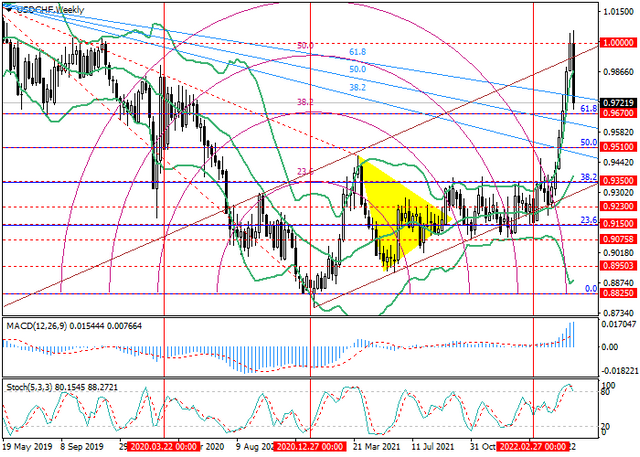The width and height of the screenshot is (640, 457).
Task: Select the red 0.88250 level label
Action: [x=618, y=293]
